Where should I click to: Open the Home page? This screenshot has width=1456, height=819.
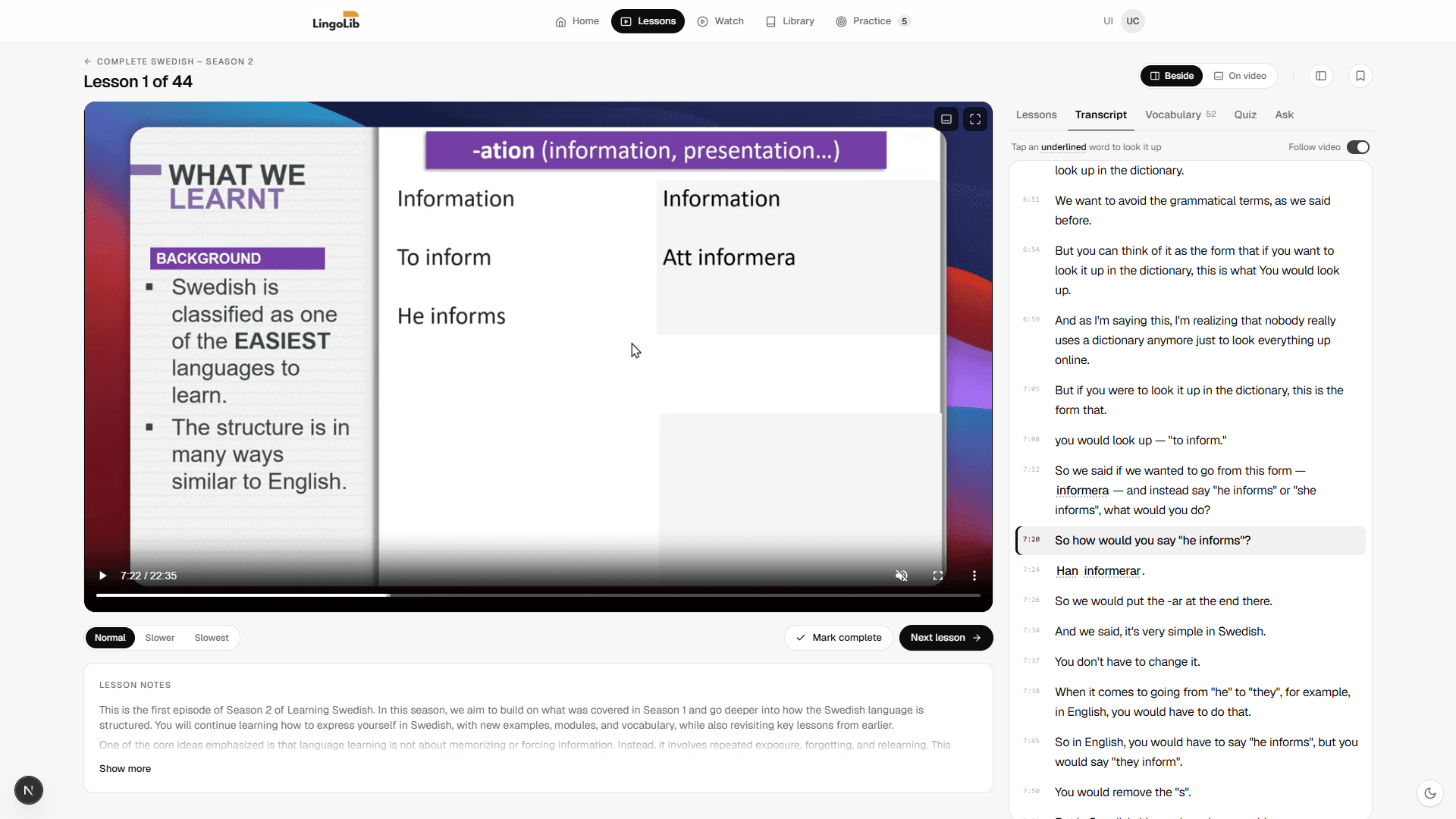click(577, 21)
